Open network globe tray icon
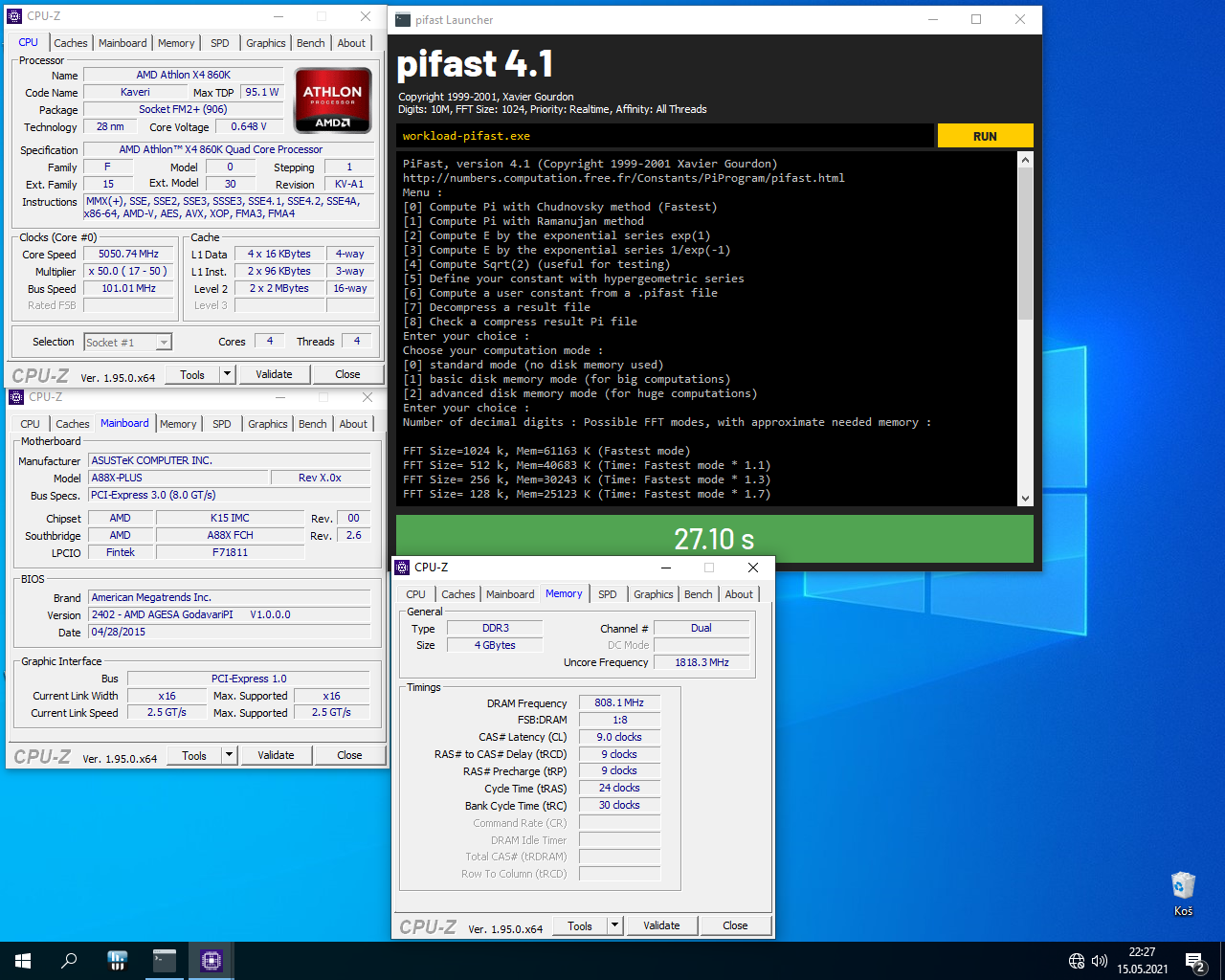This screenshot has height=980, width=1225. click(x=1077, y=961)
